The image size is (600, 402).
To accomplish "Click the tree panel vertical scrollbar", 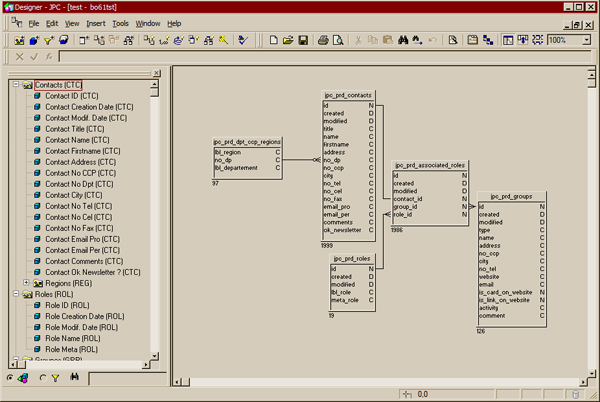I will (x=155, y=220).
